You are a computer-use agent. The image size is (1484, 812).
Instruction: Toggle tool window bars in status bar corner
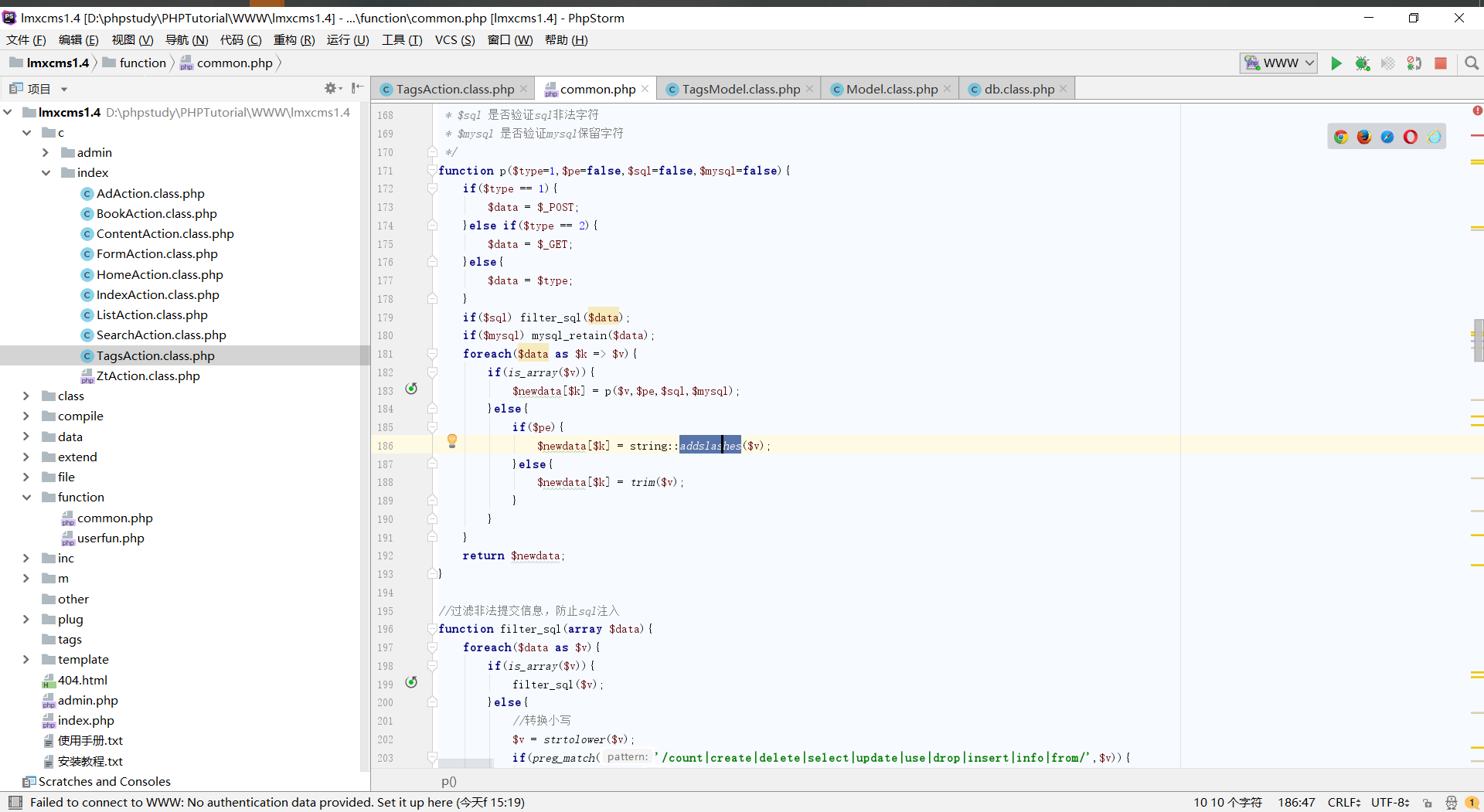pos(15,802)
